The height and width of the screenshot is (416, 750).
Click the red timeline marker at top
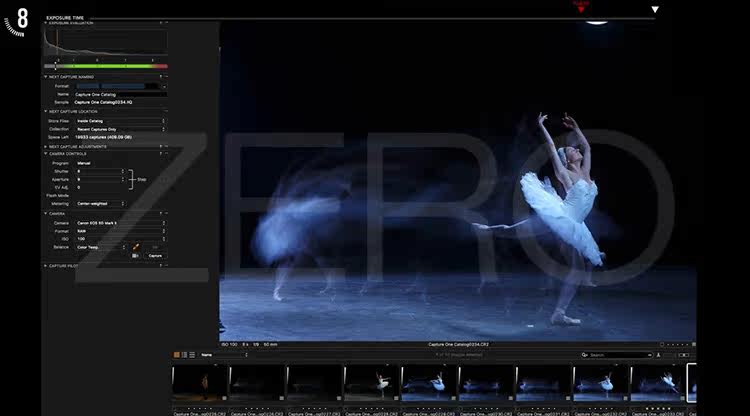[x=581, y=8]
